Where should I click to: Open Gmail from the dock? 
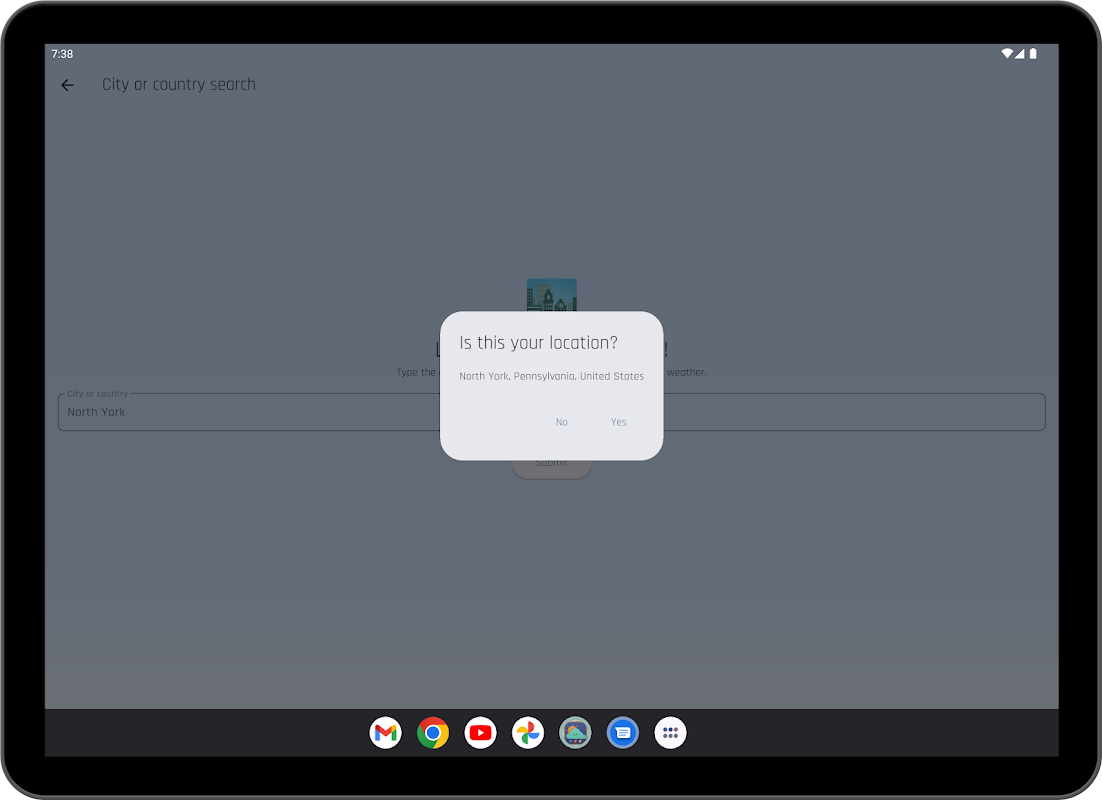click(x=385, y=733)
